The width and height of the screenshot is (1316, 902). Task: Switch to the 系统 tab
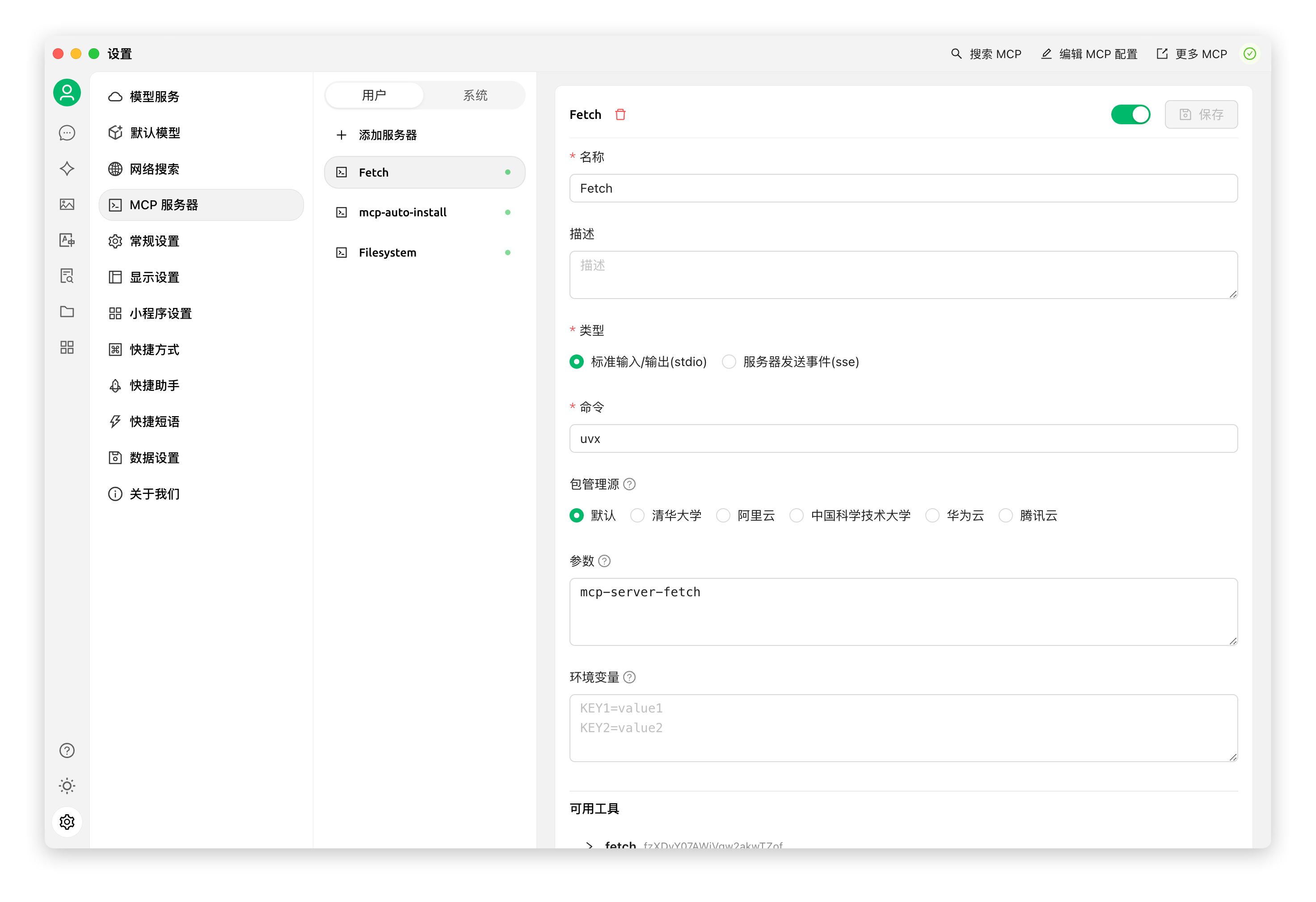point(475,95)
